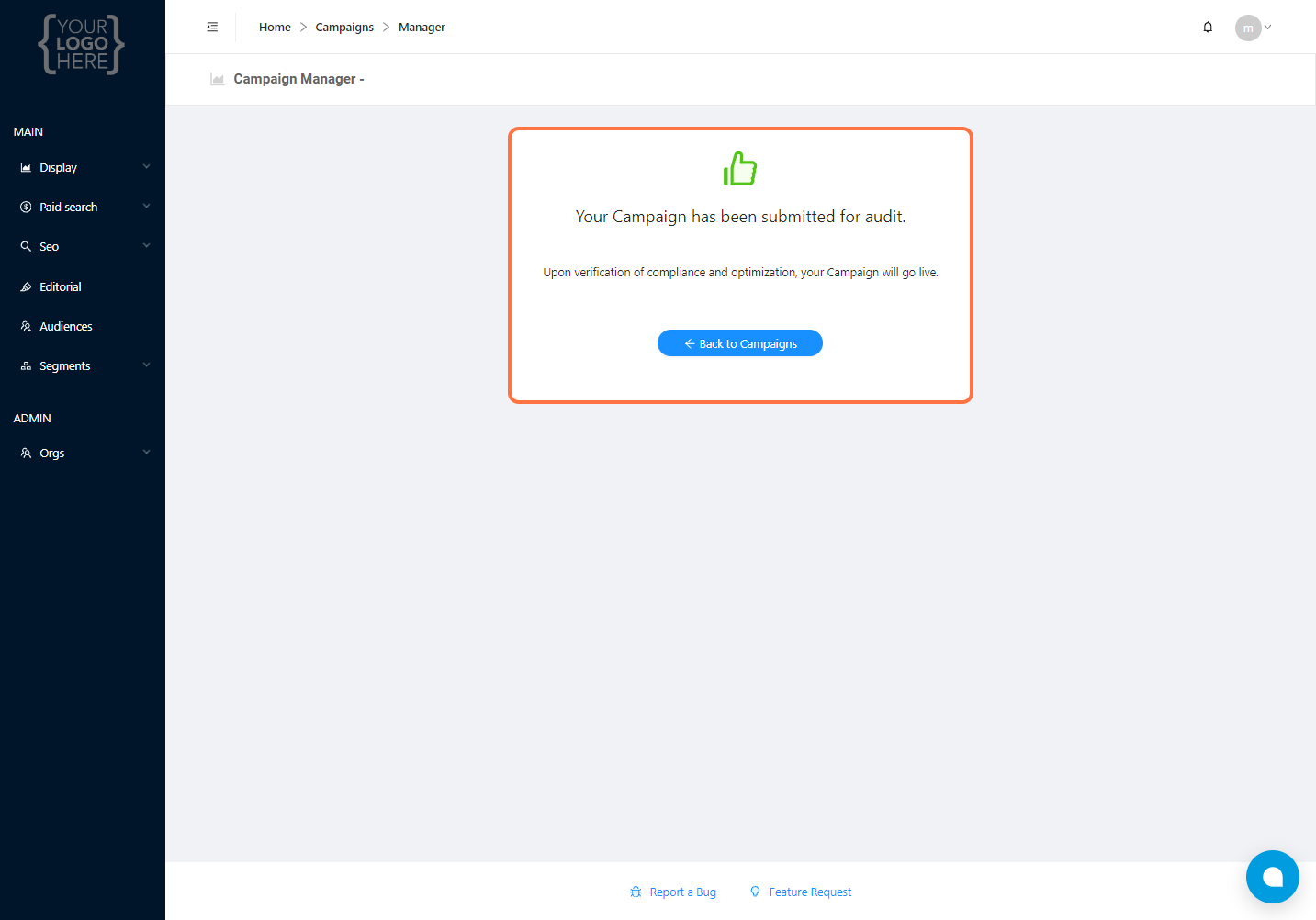Click the Your Logo Here logo
This screenshot has width=1316, height=920.
click(x=82, y=44)
